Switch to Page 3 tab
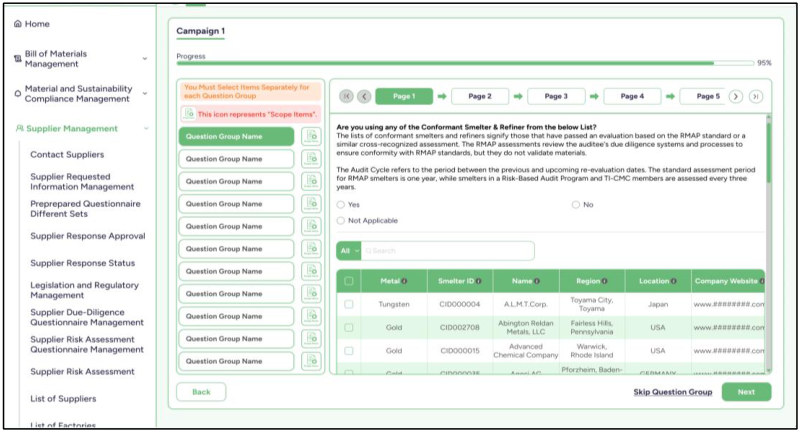This screenshot has width=801, height=433. [x=556, y=96]
